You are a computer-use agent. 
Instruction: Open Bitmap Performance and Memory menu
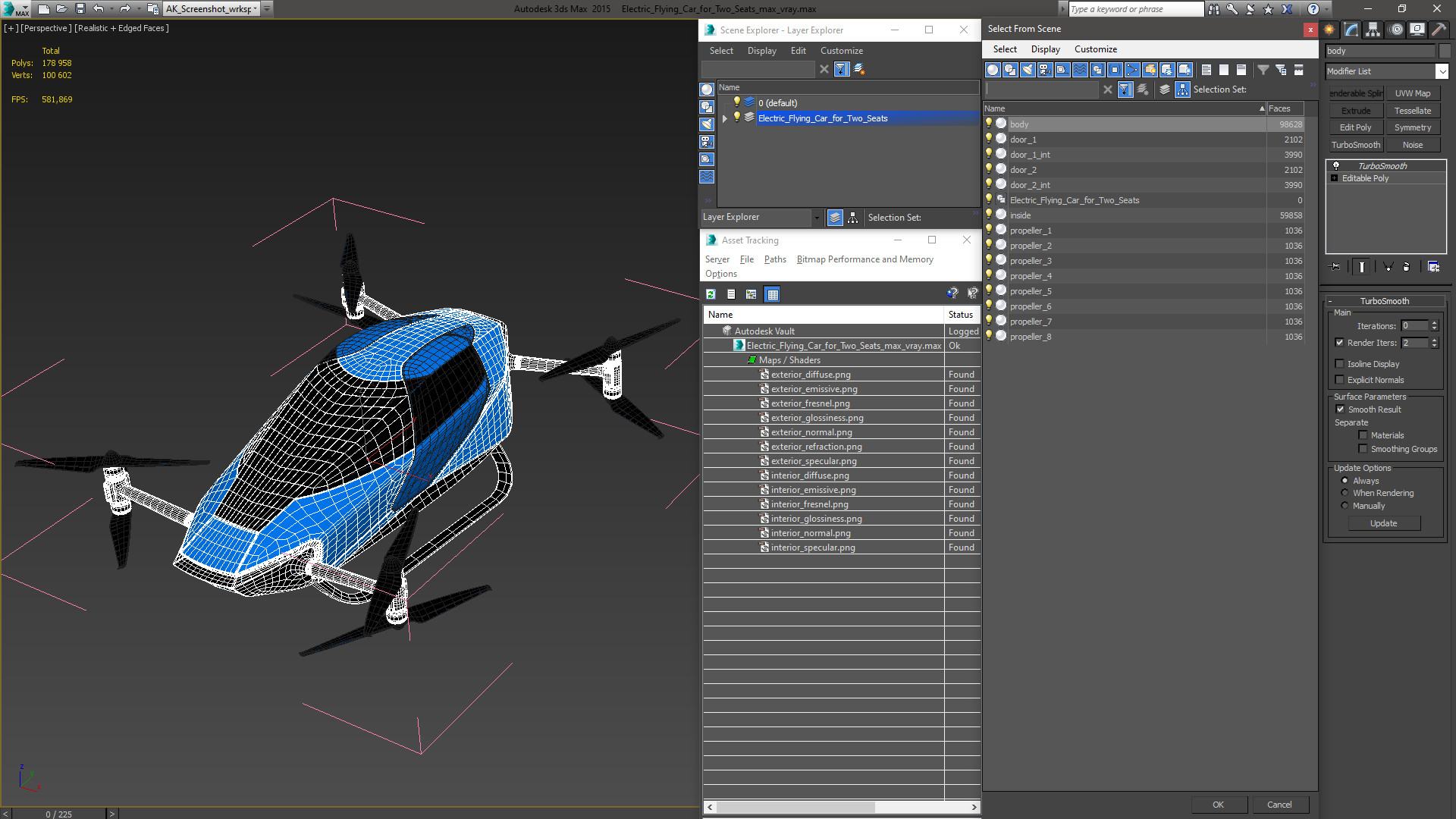pos(864,259)
